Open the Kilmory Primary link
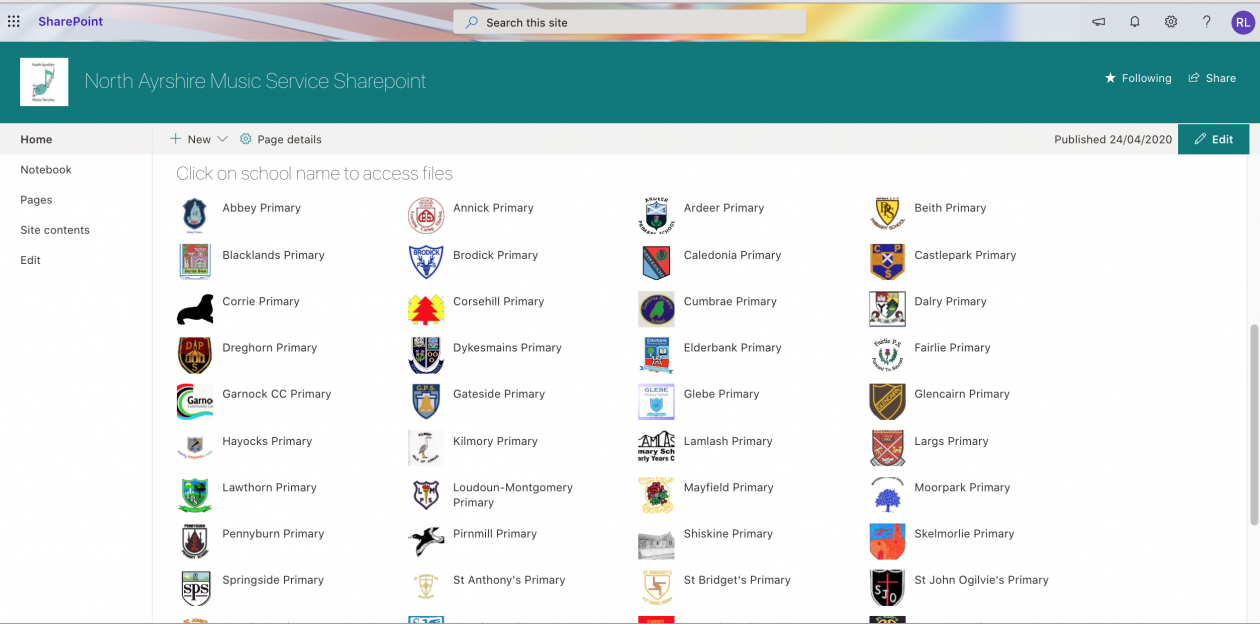The width and height of the screenshot is (1260, 624). [495, 441]
